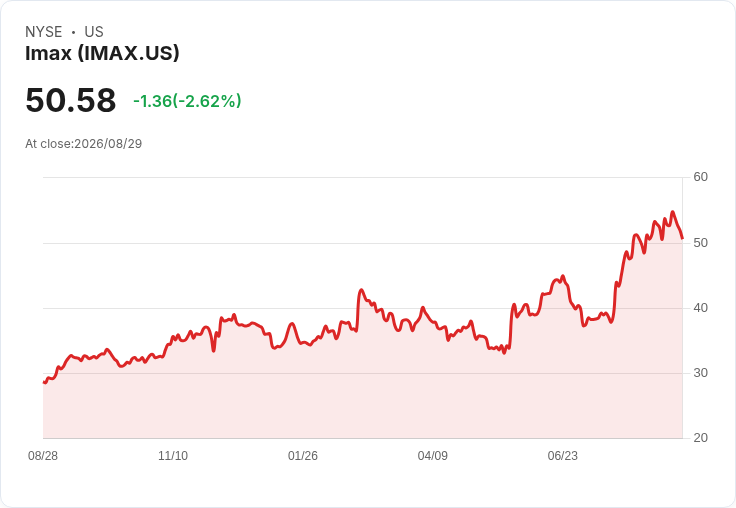The height and width of the screenshot is (508, 736).
Task: Click the 30 y-axis price label
Action: (x=700, y=373)
